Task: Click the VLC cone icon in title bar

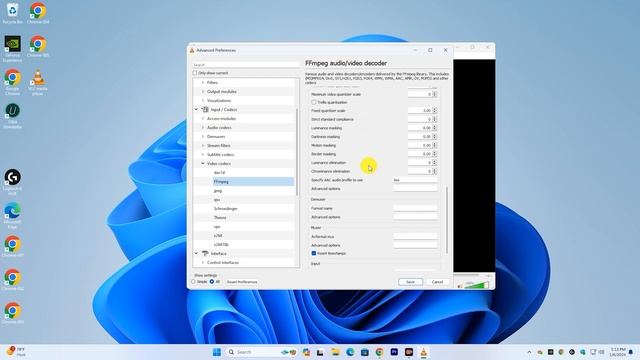Action: [x=192, y=50]
